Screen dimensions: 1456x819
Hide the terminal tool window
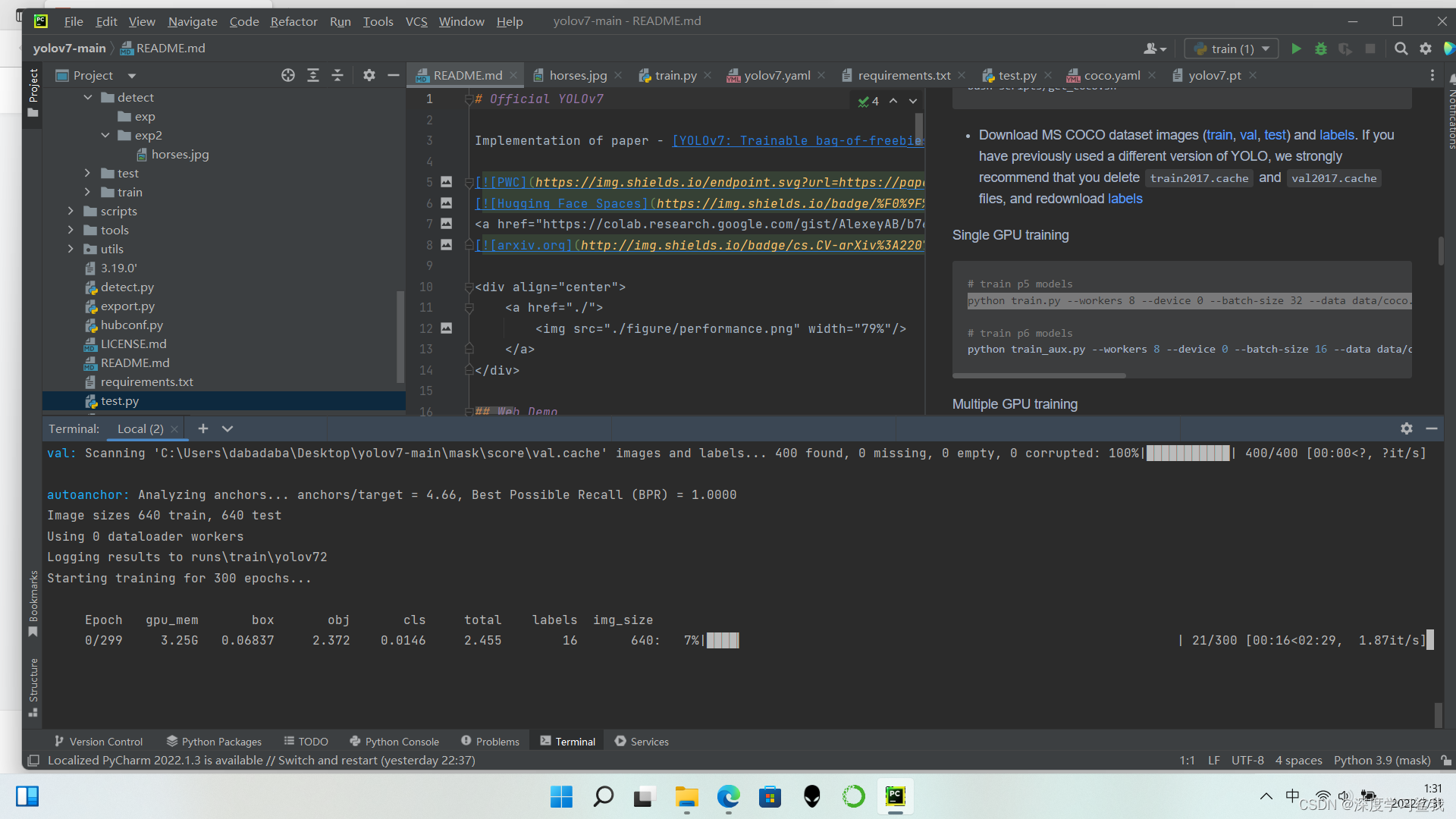[1432, 428]
